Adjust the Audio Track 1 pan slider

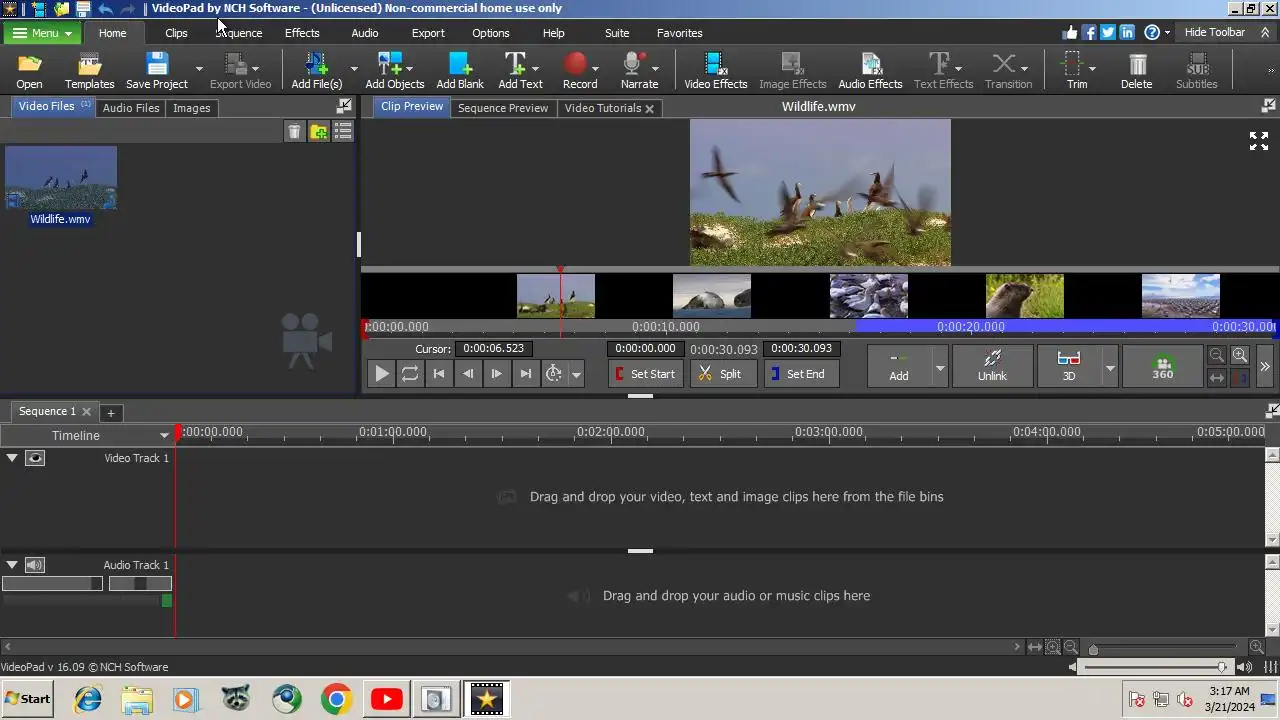click(x=140, y=583)
